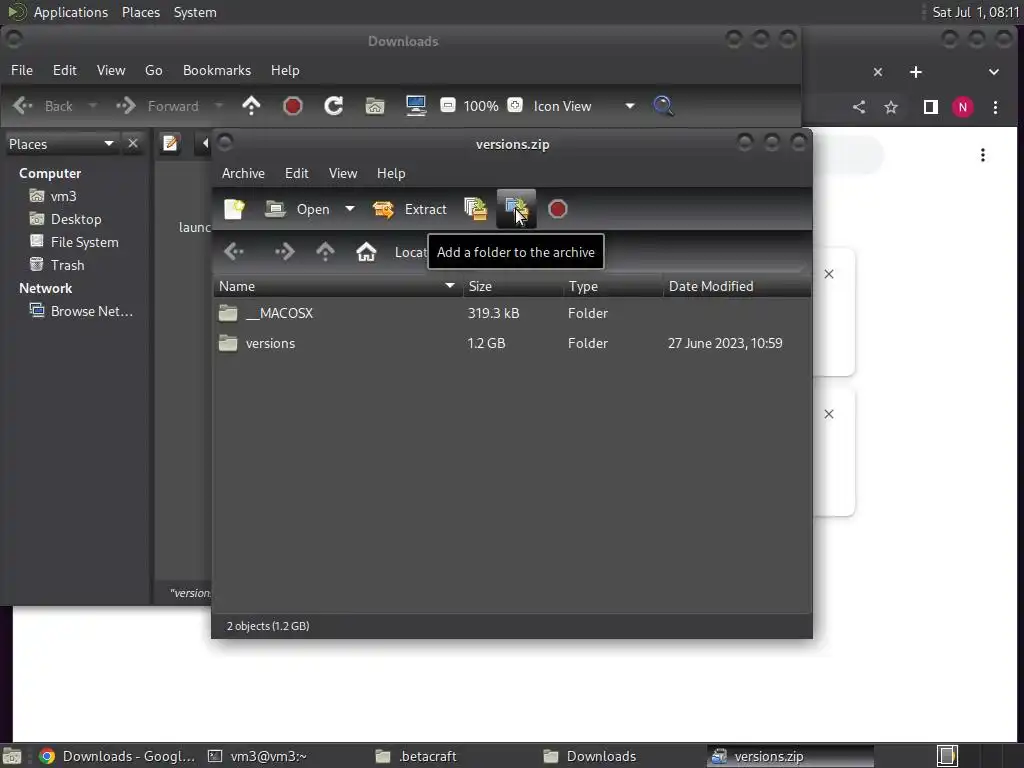Click Back button in Downloads file manager
The width and height of the screenshot is (1024, 768).
click(x=43, y=106)
